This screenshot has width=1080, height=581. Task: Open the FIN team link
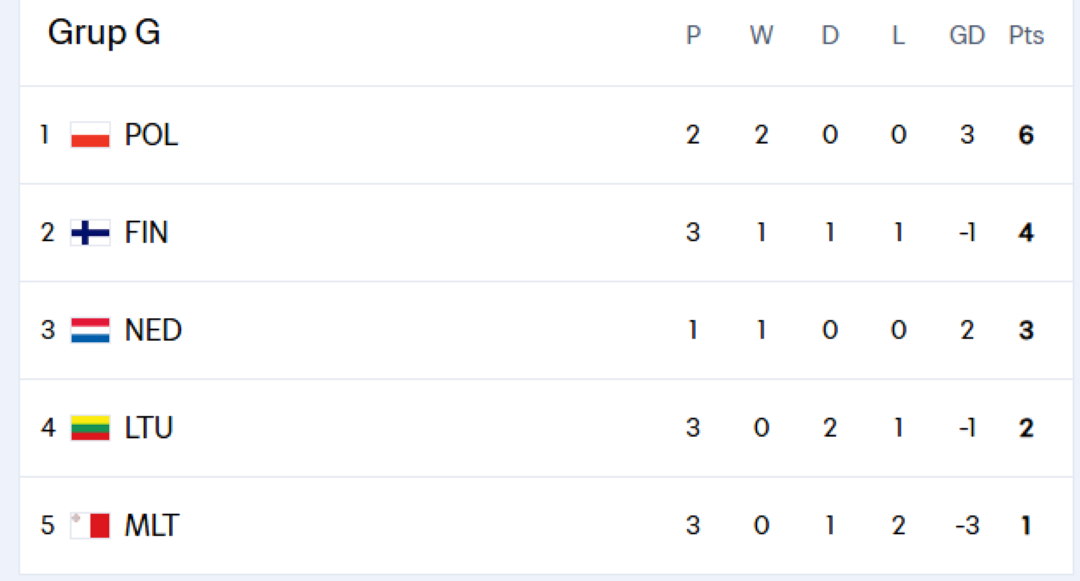pos(146,233)
